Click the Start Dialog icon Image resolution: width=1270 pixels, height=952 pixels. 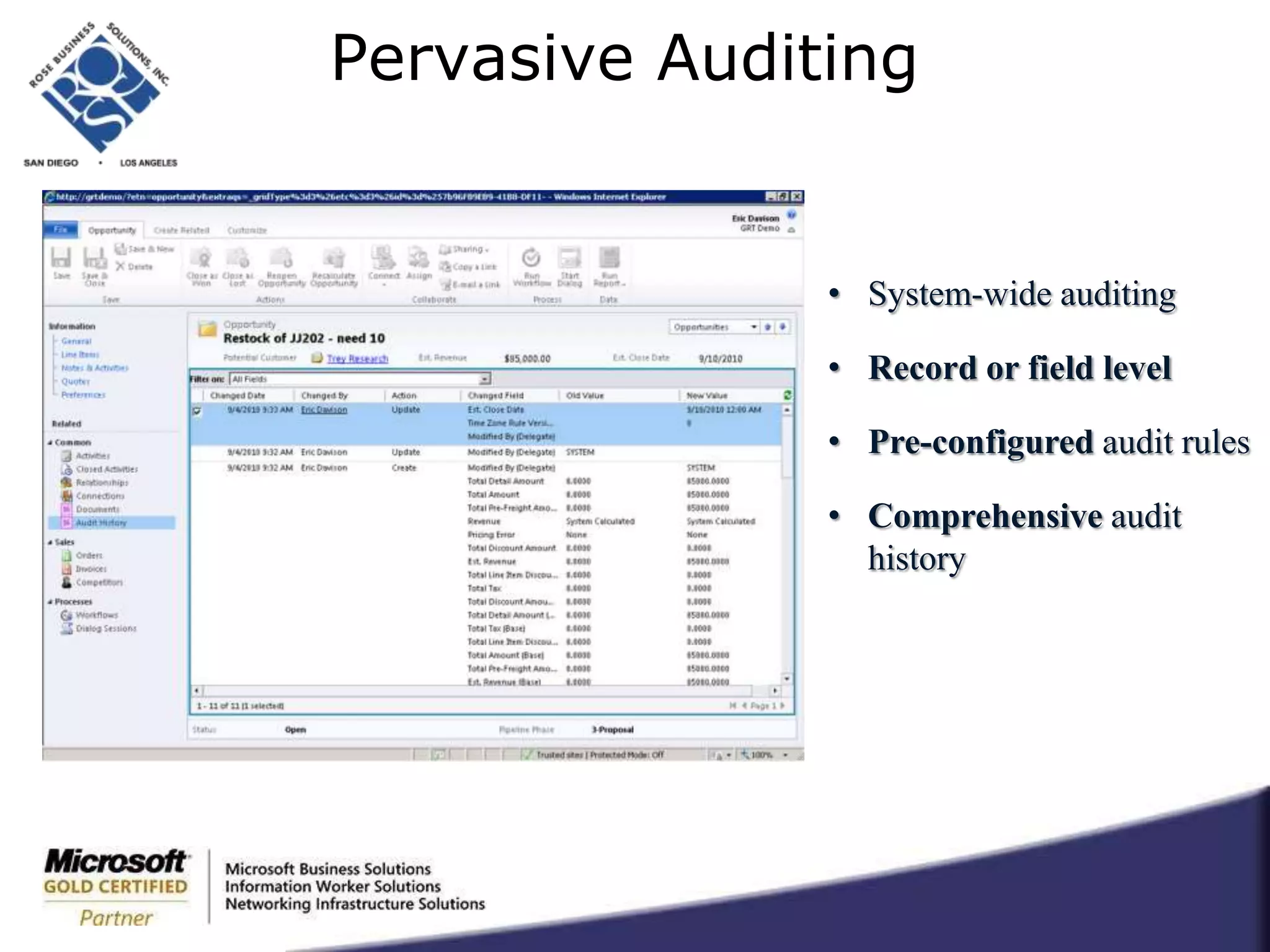tap(569, 258)
